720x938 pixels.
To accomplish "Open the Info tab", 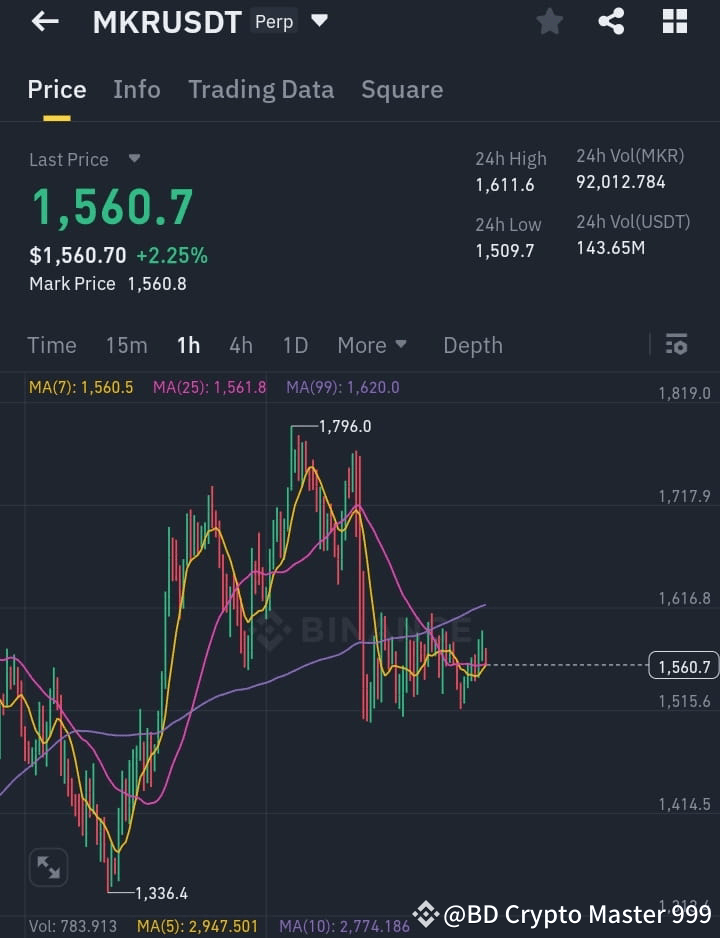I will click(137, 89).
